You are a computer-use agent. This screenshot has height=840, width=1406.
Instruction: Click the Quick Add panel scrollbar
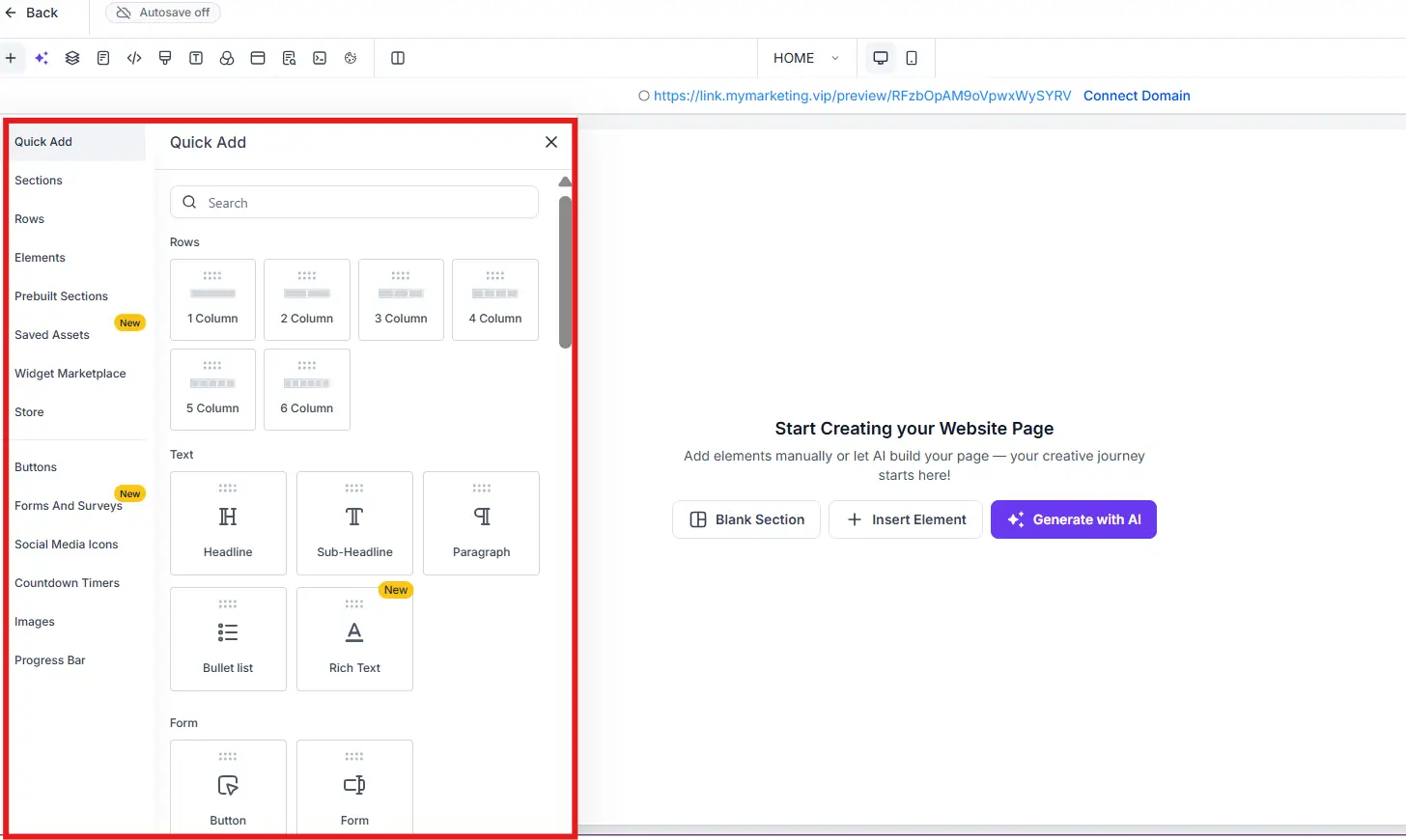566,272
